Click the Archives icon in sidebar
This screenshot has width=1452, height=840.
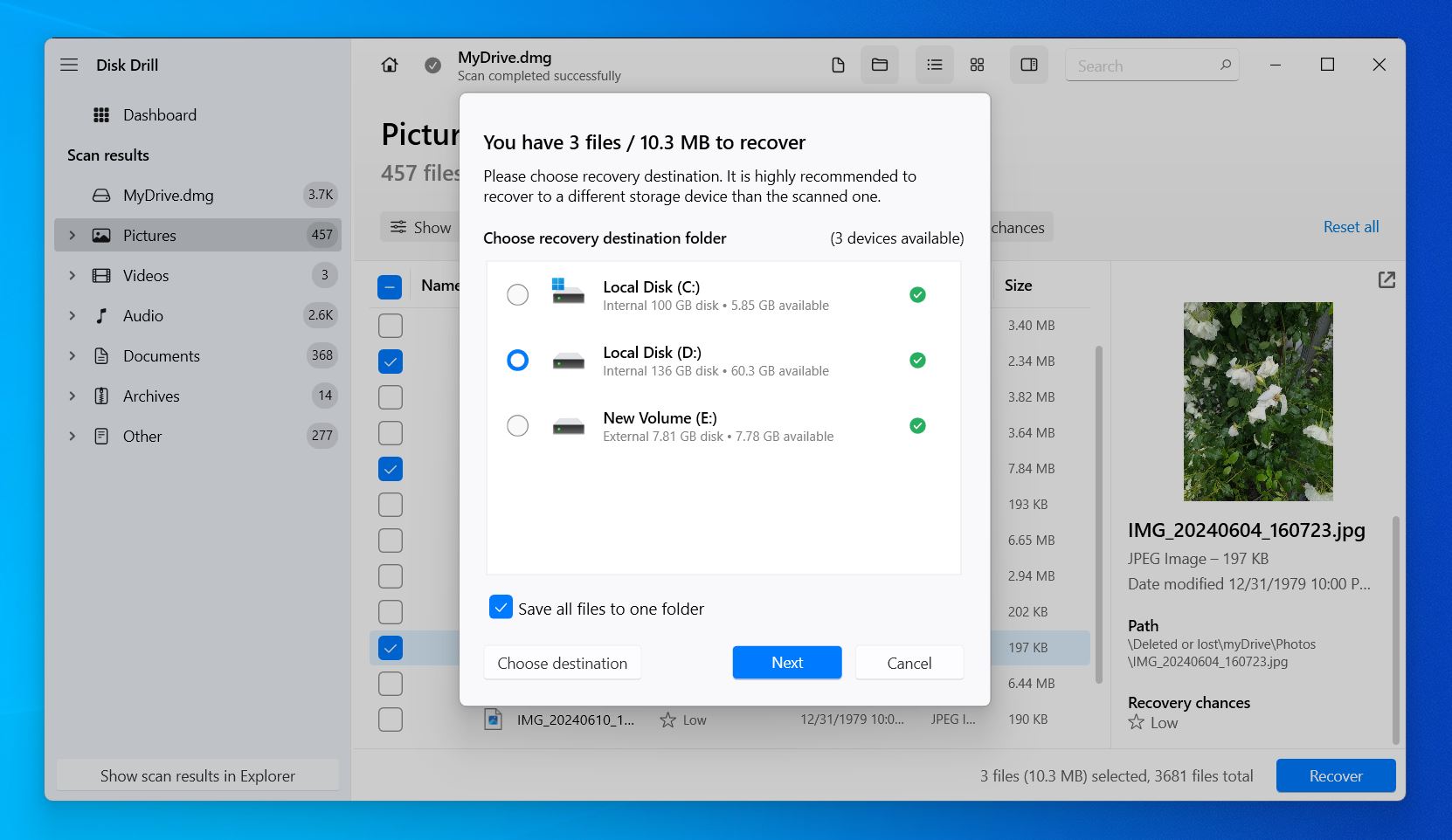tap(101, 396)
